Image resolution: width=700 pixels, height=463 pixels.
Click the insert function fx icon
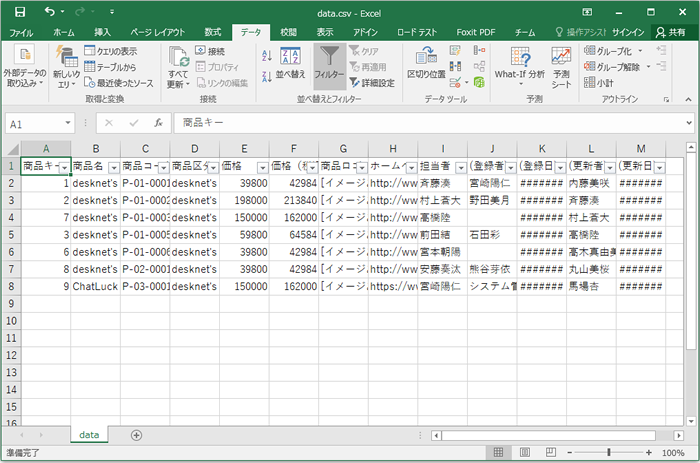tap(158, 123)
